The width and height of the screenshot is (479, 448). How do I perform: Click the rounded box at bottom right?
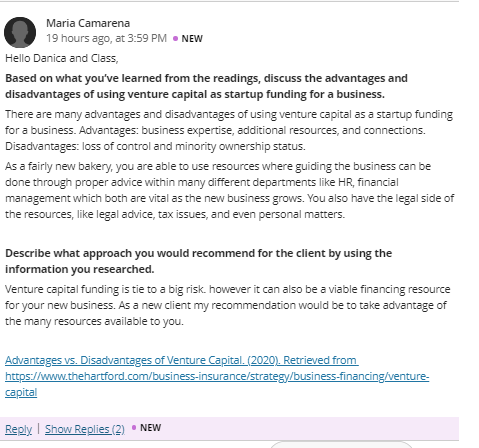pyautogui.click(x=341, y=444)
